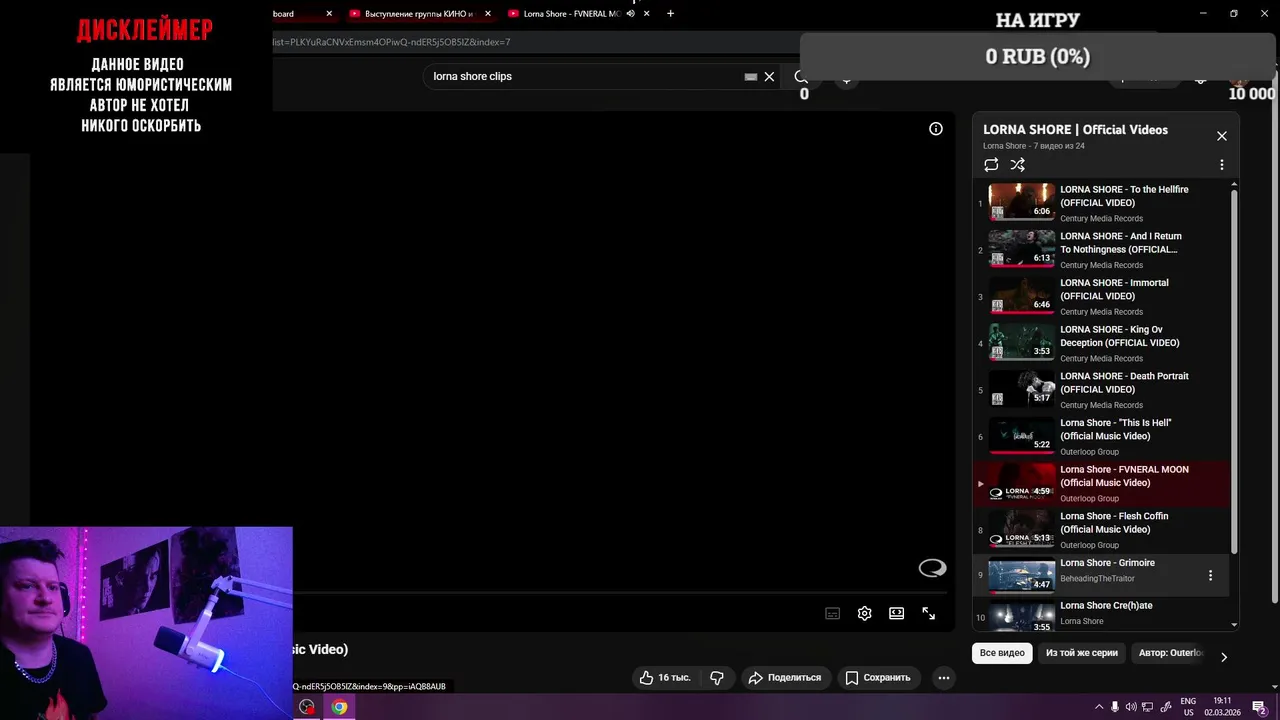Open the playlist three-dot options menu
The height and width of the screenshot is (720, 1280).
(1221, 165)
